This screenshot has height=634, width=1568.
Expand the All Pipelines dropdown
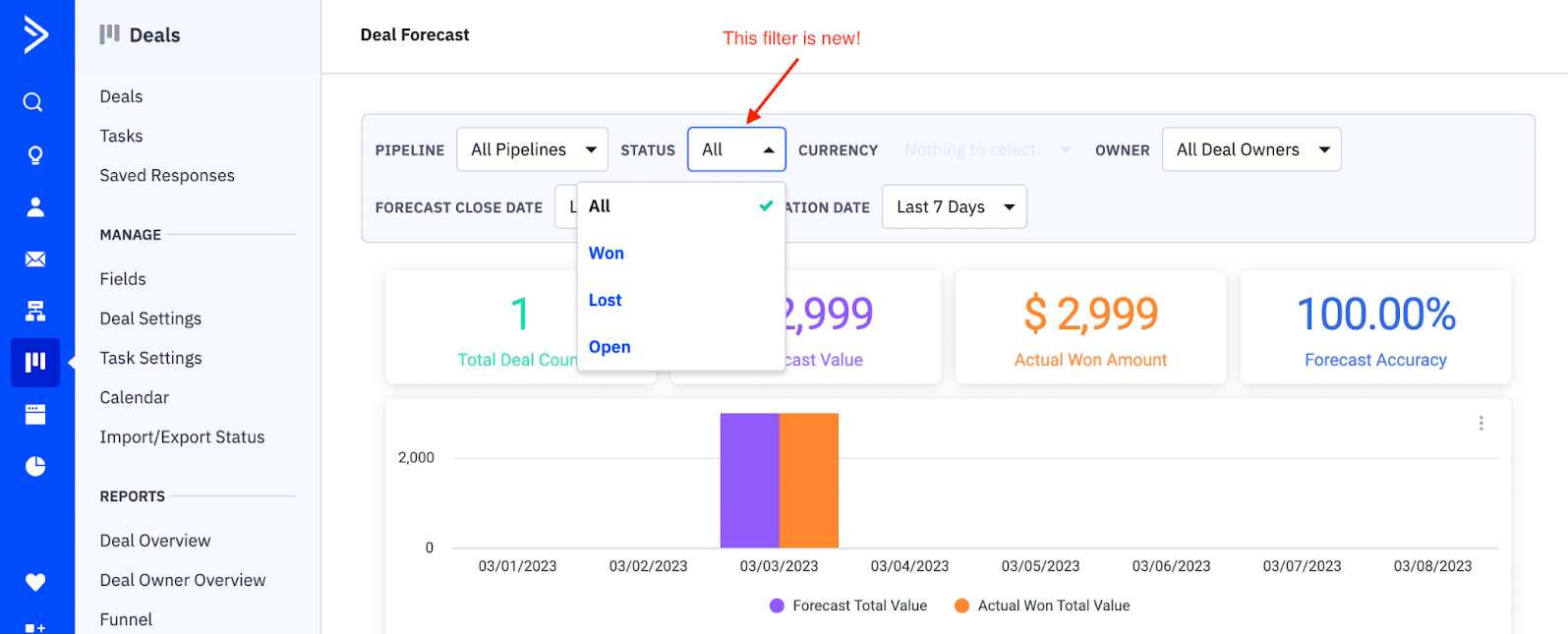[533, 150]
